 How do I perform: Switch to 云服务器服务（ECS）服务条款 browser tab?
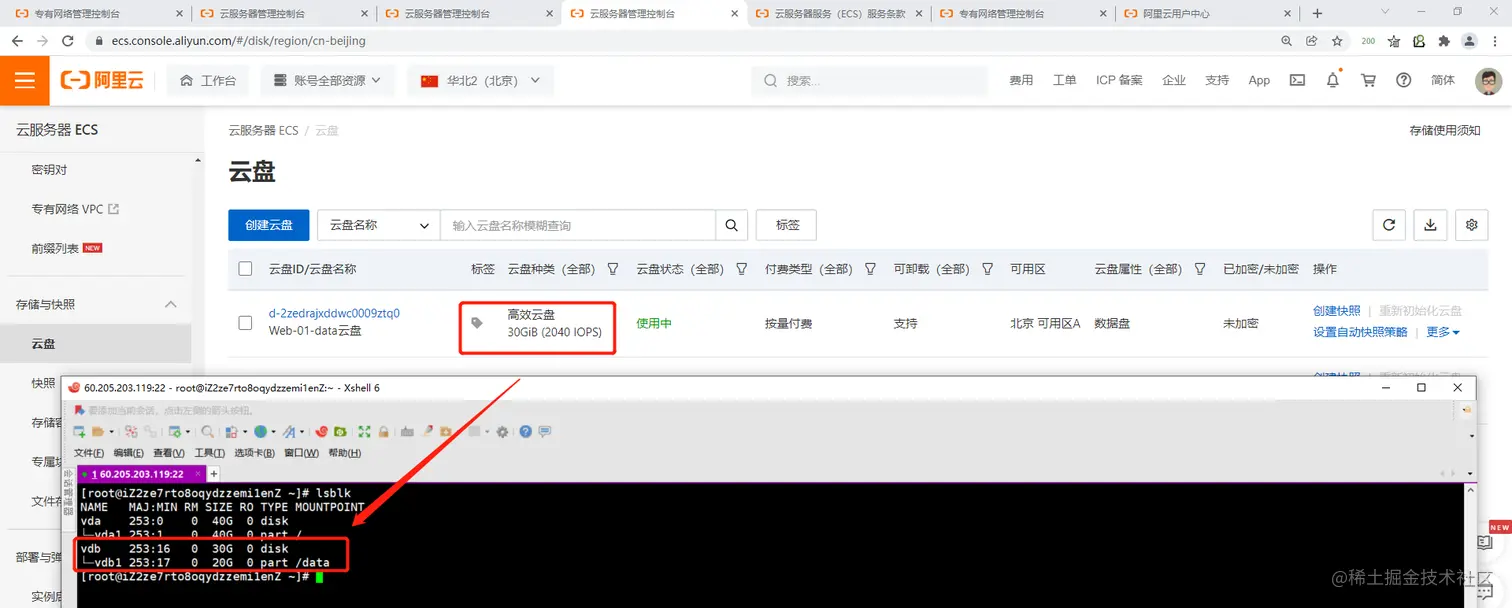(838, 14)
